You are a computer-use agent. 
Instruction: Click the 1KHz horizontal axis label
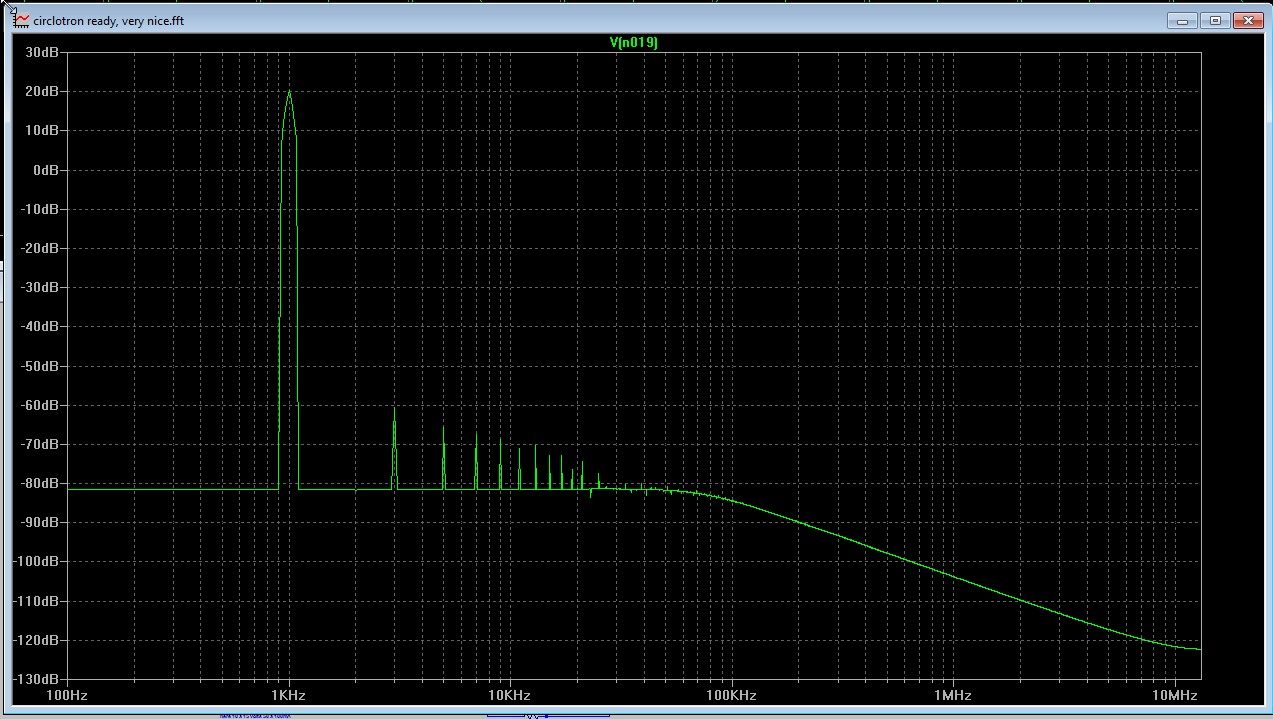(288, 695)
